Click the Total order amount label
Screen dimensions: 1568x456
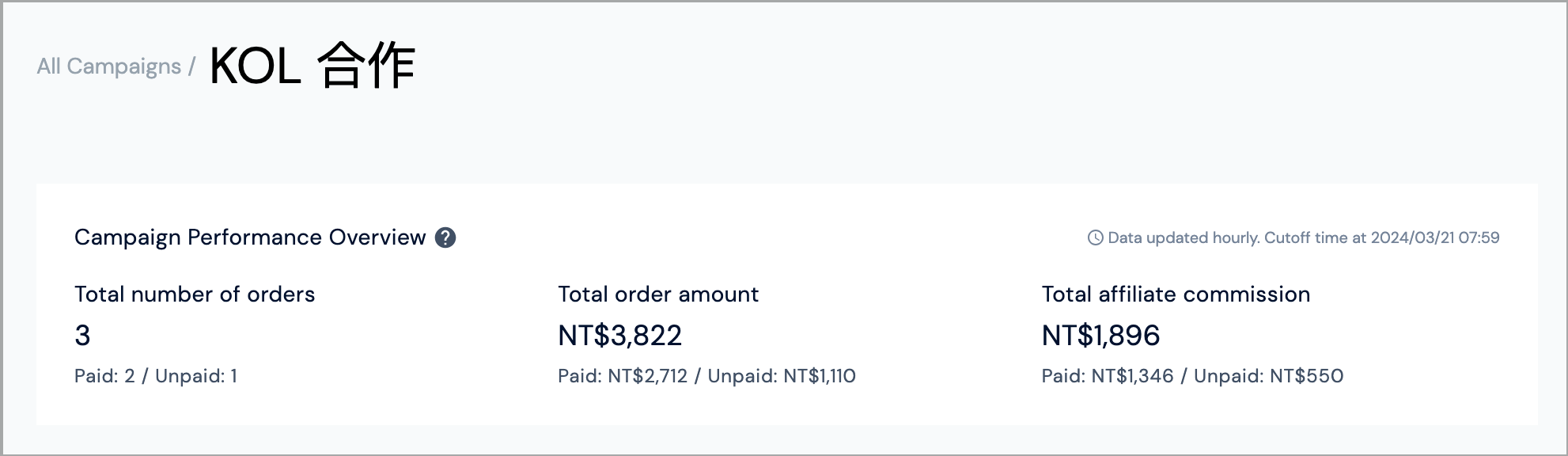point(658,294)
